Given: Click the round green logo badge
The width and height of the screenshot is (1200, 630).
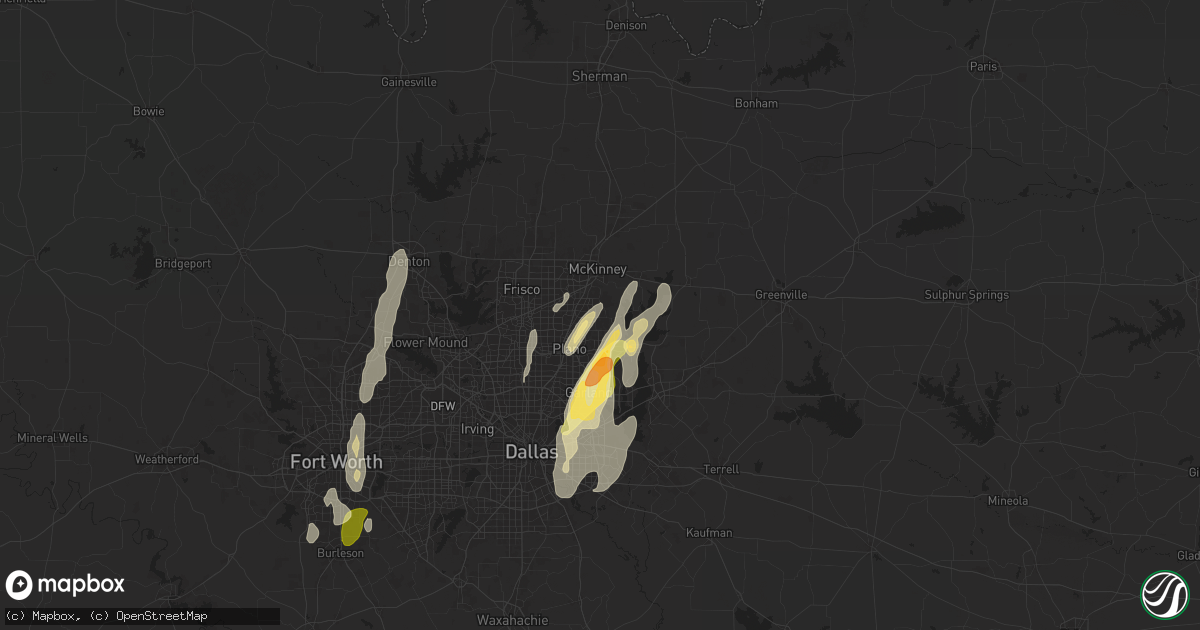Looking at the screenshot, I should pos(1164,593).
